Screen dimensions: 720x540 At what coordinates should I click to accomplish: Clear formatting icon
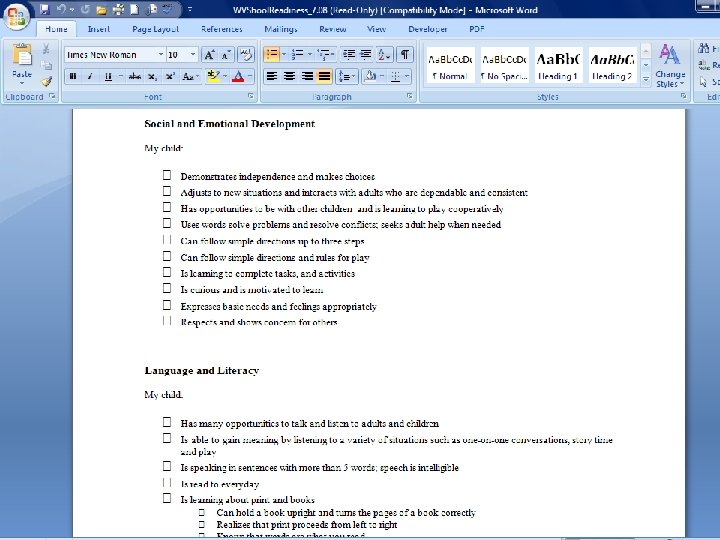[246, 55]
